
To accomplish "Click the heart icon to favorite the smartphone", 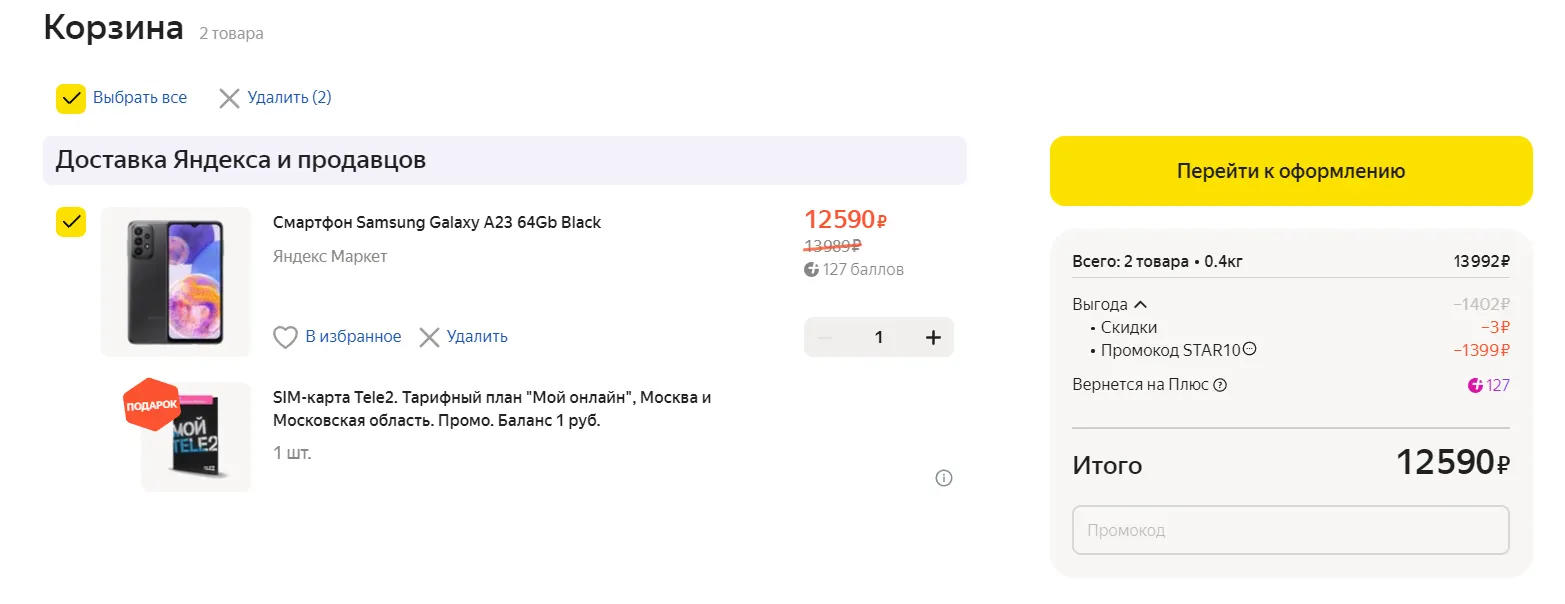I will point(285,337).
